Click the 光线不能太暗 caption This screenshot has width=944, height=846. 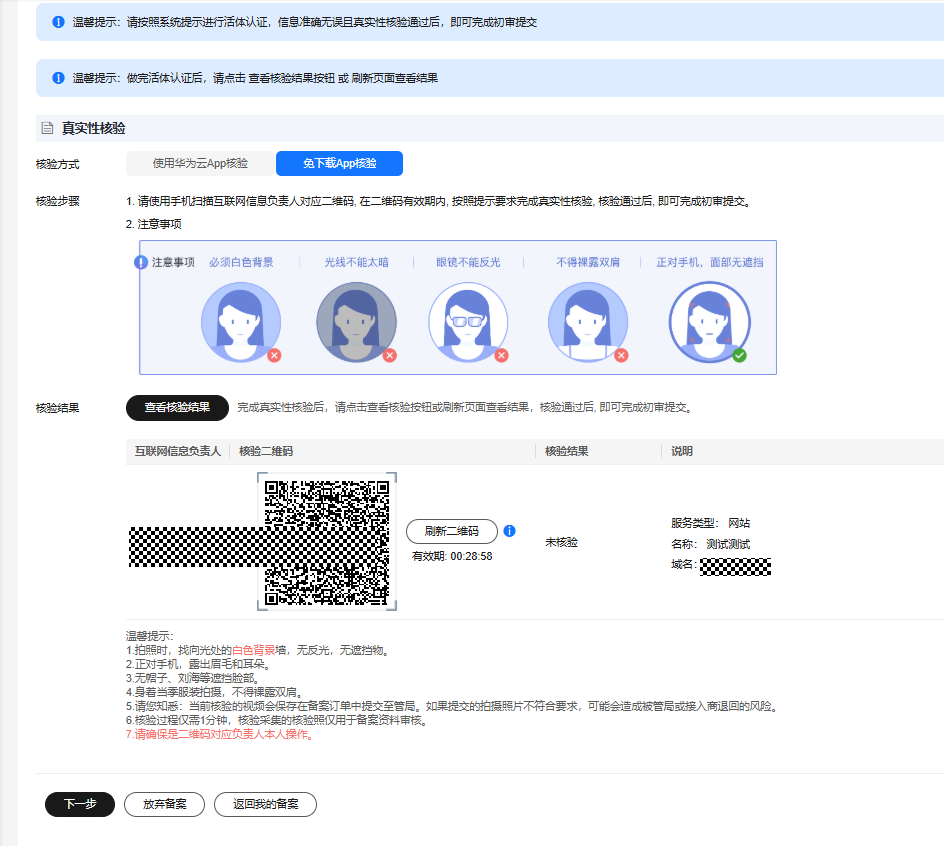[356, 263]
